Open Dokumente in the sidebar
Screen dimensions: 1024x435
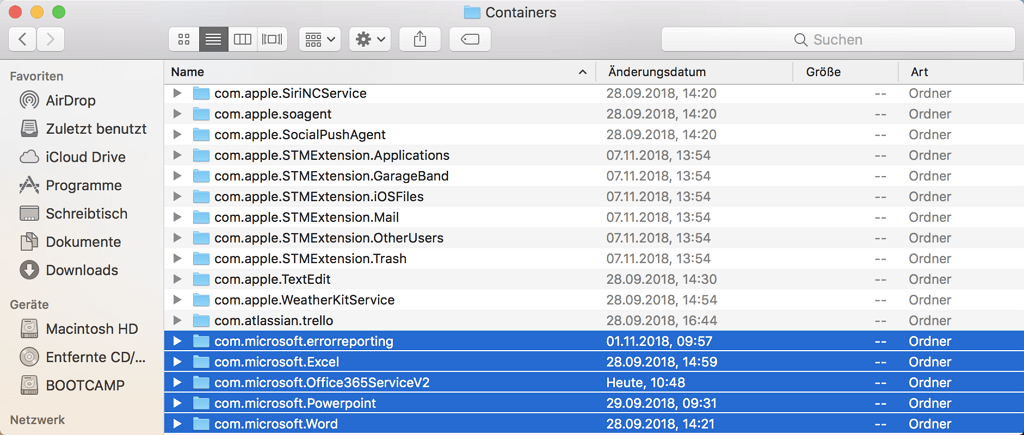[70, 242]
